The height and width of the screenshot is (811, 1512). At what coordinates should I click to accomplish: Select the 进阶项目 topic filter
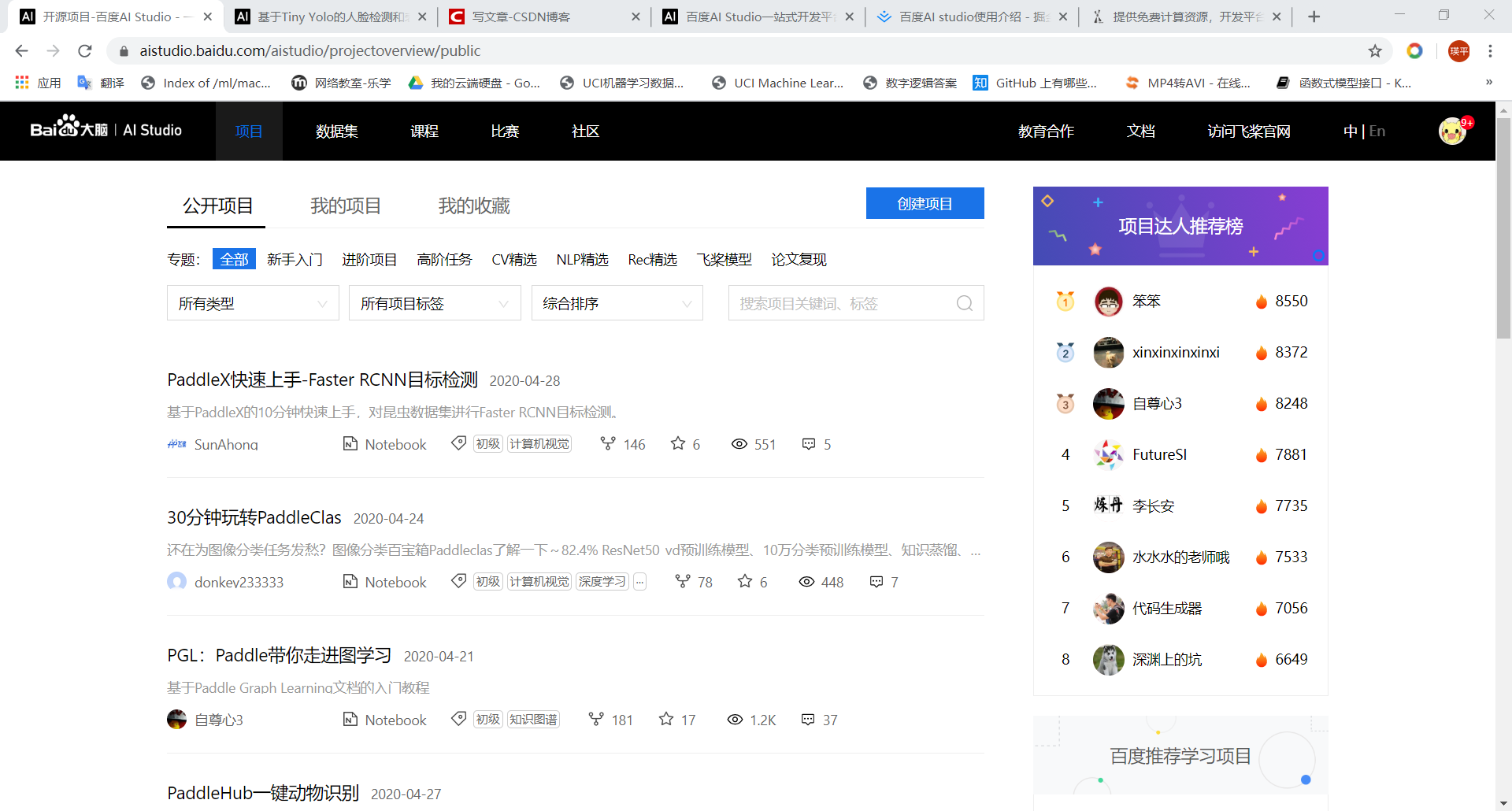tap(369, 259)
